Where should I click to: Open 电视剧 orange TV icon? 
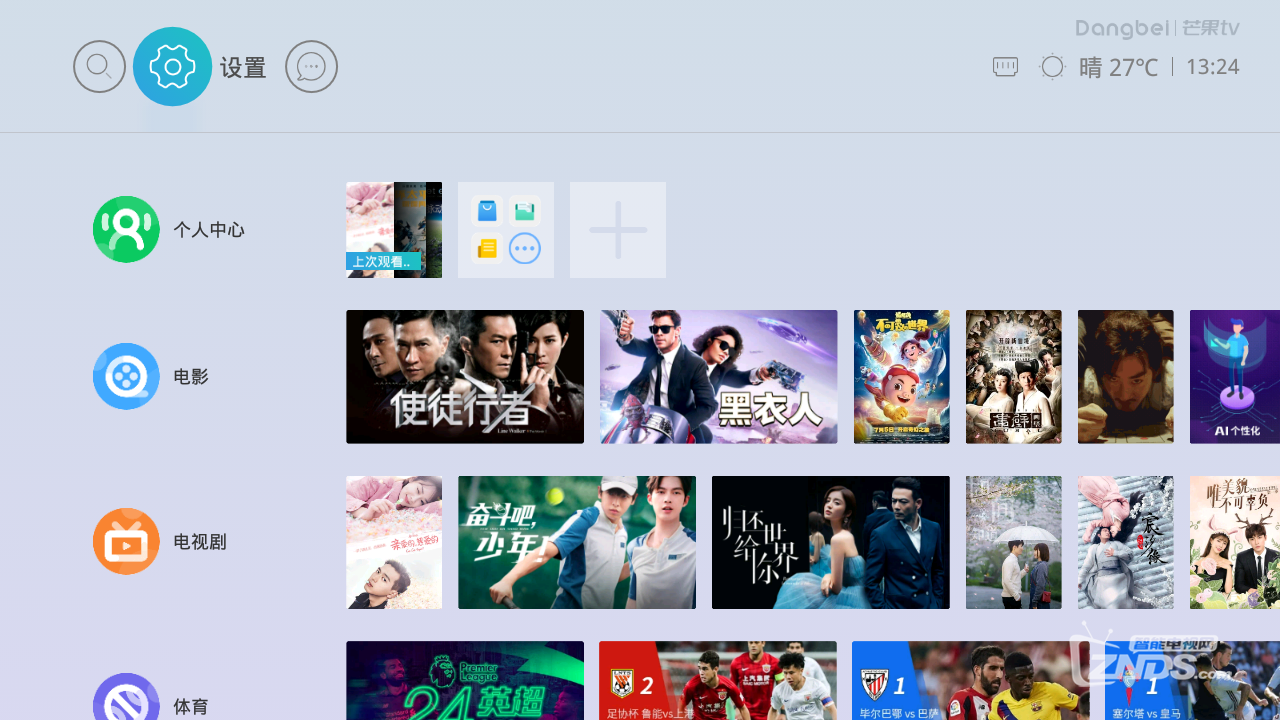click(126, 541)
